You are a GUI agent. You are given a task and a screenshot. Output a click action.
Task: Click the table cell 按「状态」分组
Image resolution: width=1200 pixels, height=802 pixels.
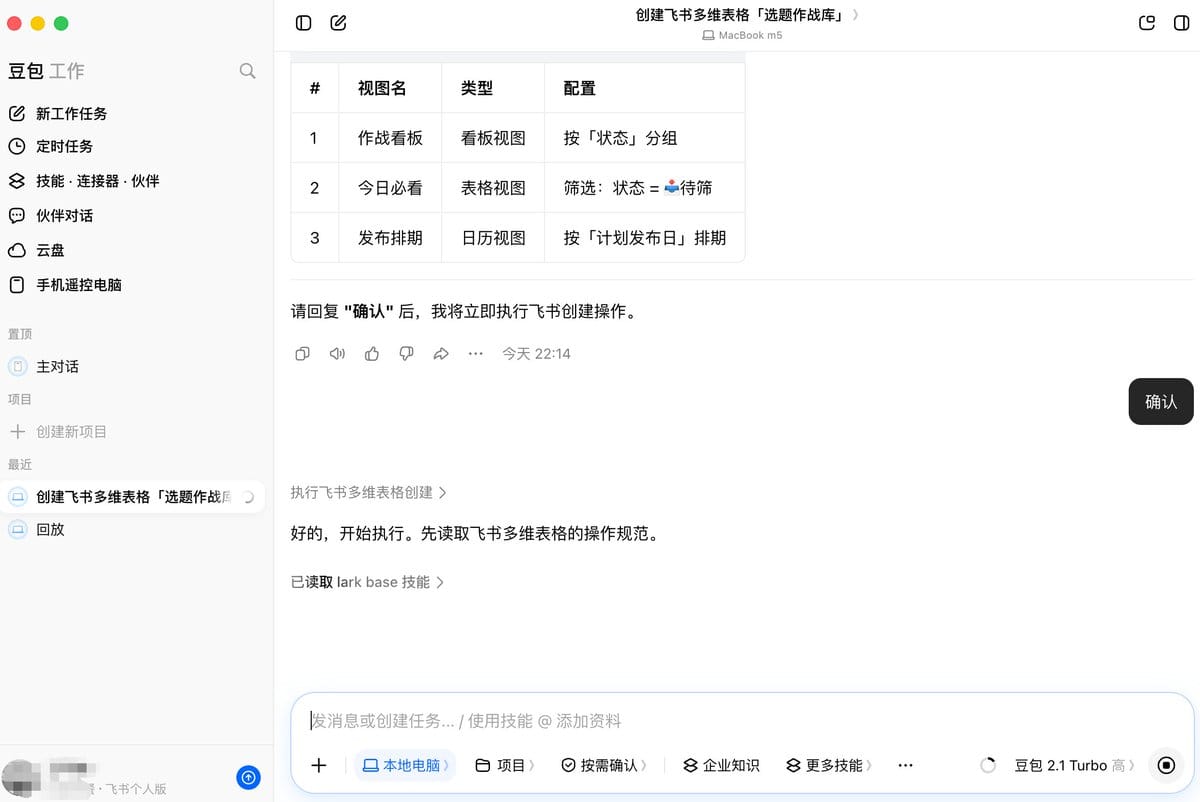(x=645, y=138)
